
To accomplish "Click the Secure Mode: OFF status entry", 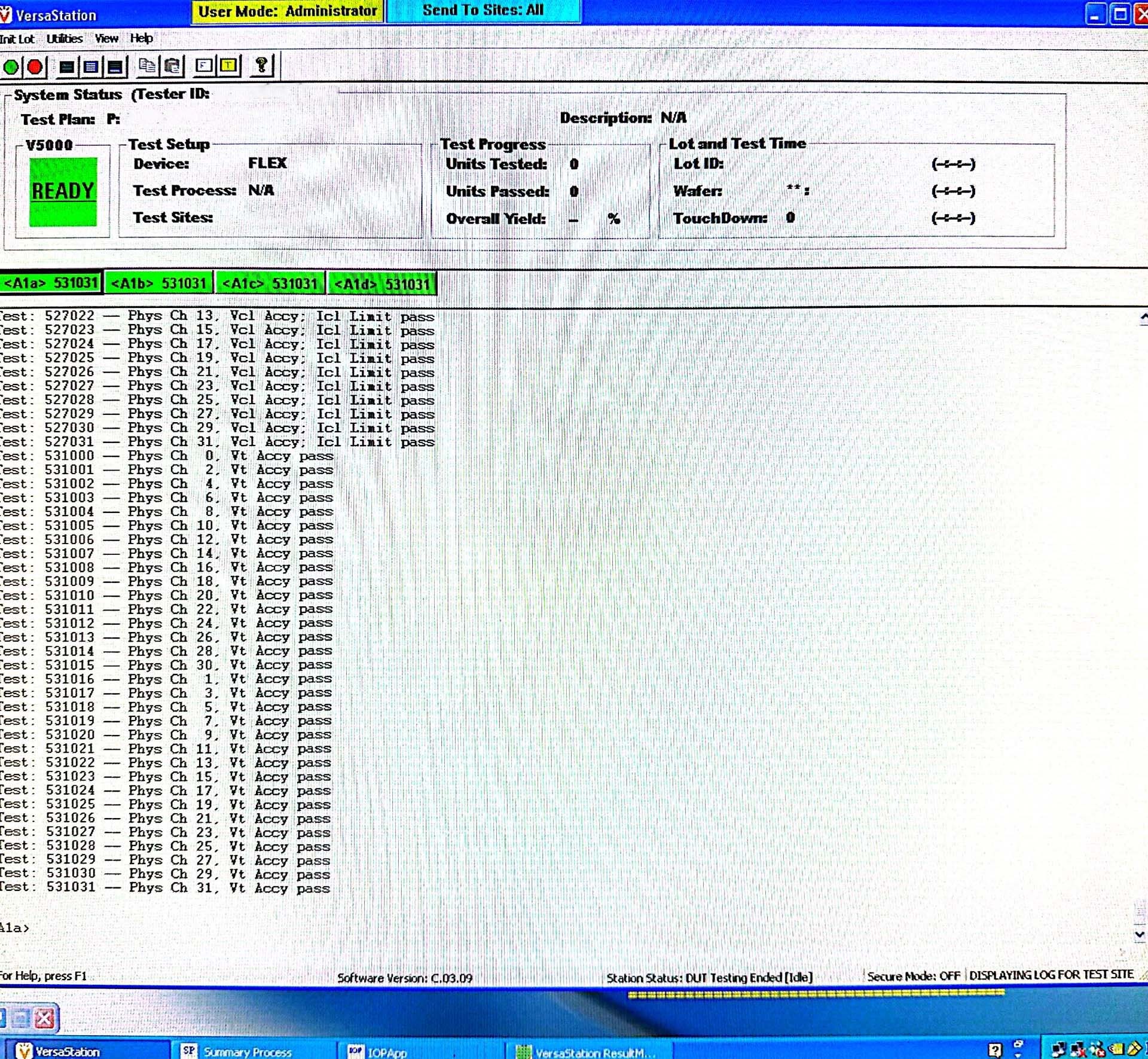I will [914, 976].
